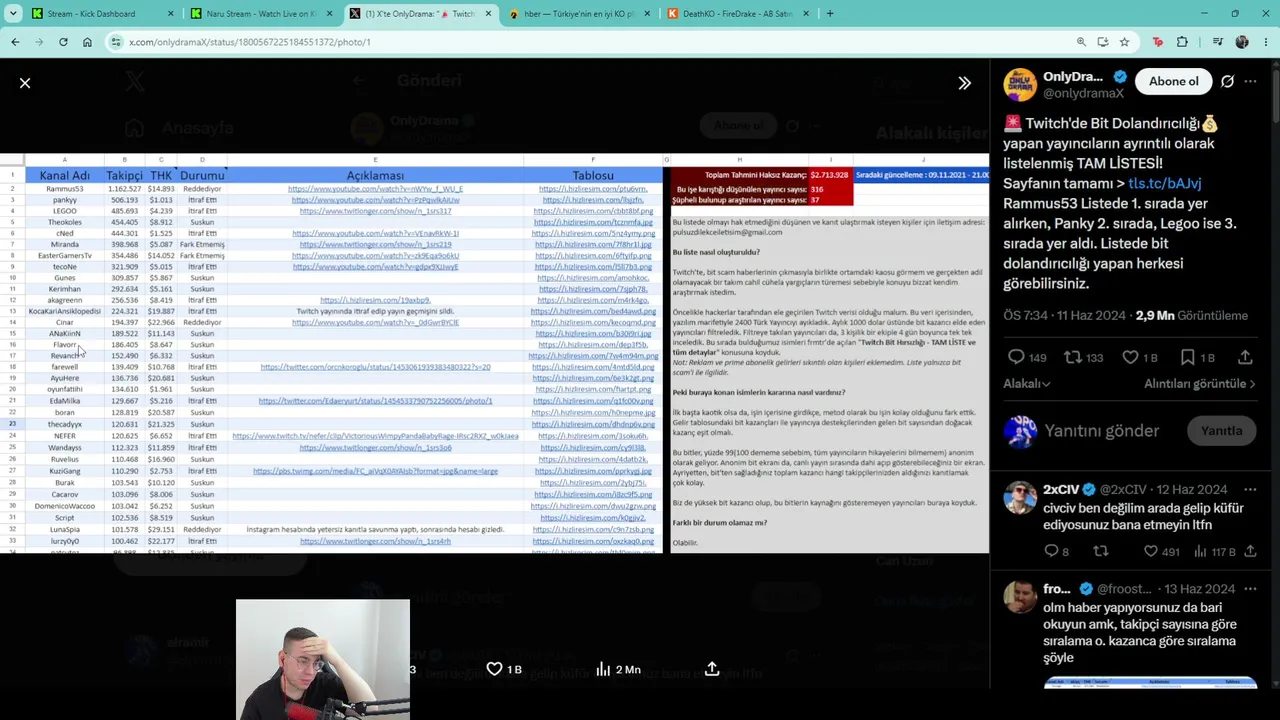Open more options on the 2xCIV comment

tap(1250, 489)
